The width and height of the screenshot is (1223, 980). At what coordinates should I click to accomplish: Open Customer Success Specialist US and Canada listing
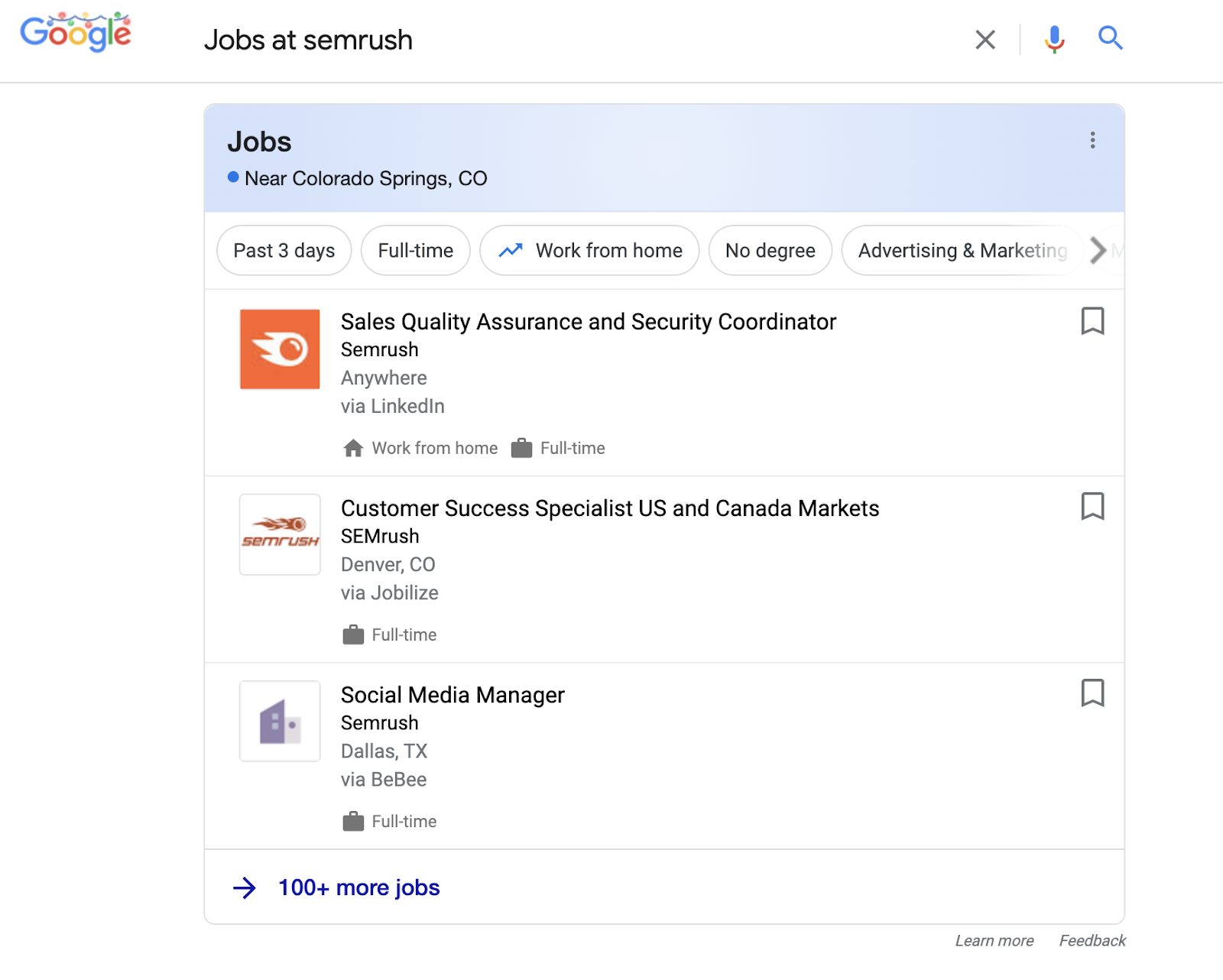(x=610, y=508)
